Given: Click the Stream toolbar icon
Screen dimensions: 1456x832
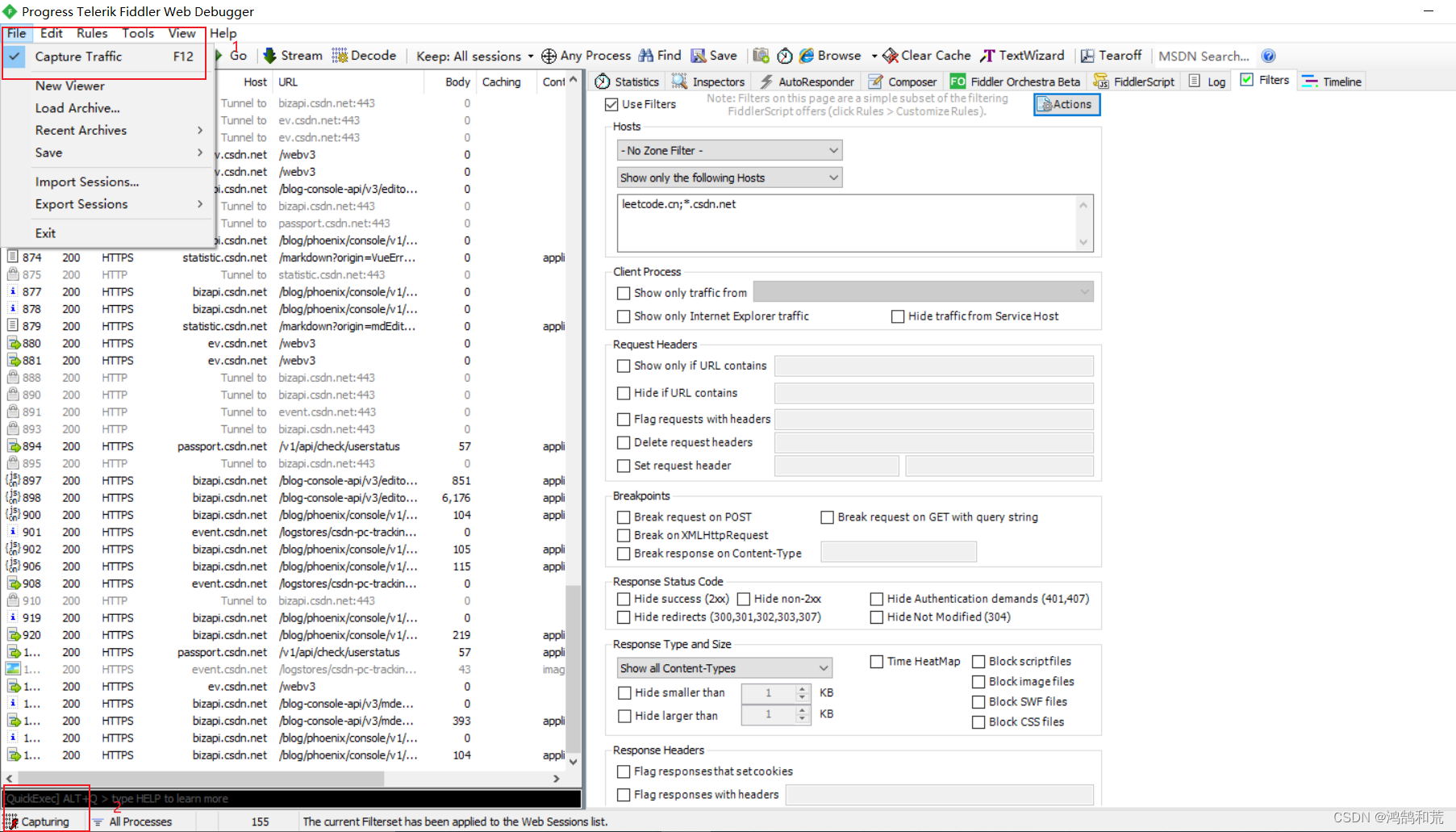Looking at the screenshot, I should 269,56.
